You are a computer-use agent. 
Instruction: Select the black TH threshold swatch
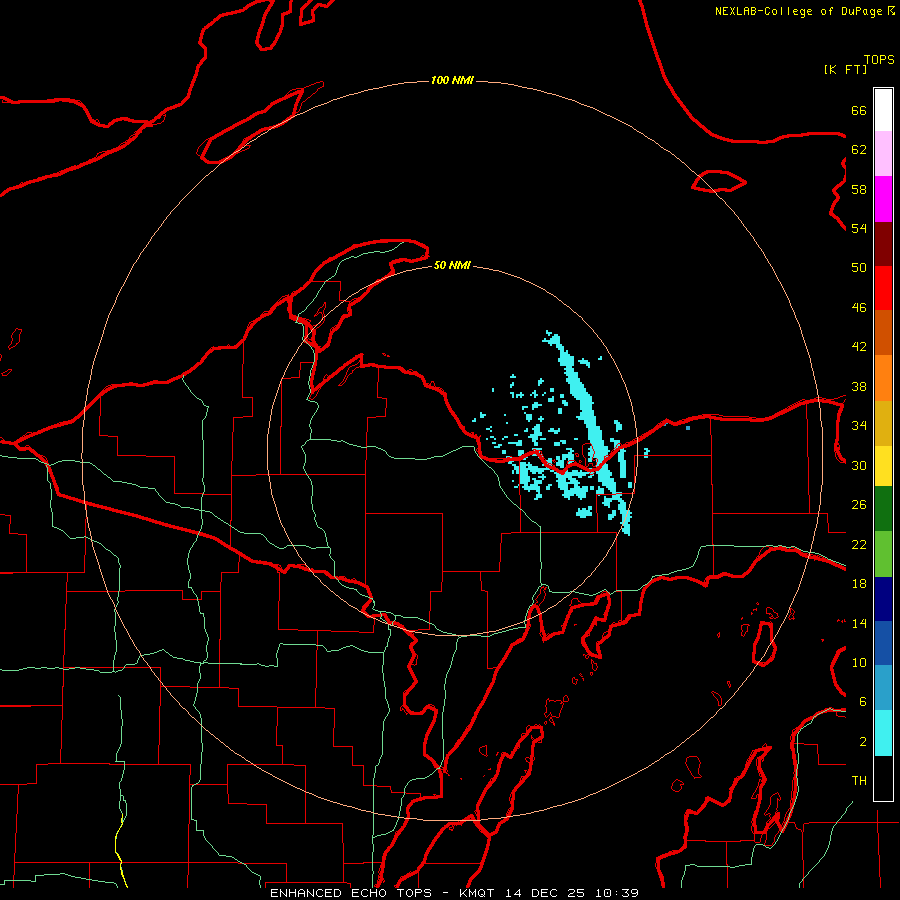pyautogui.click(x=883, y=778)
